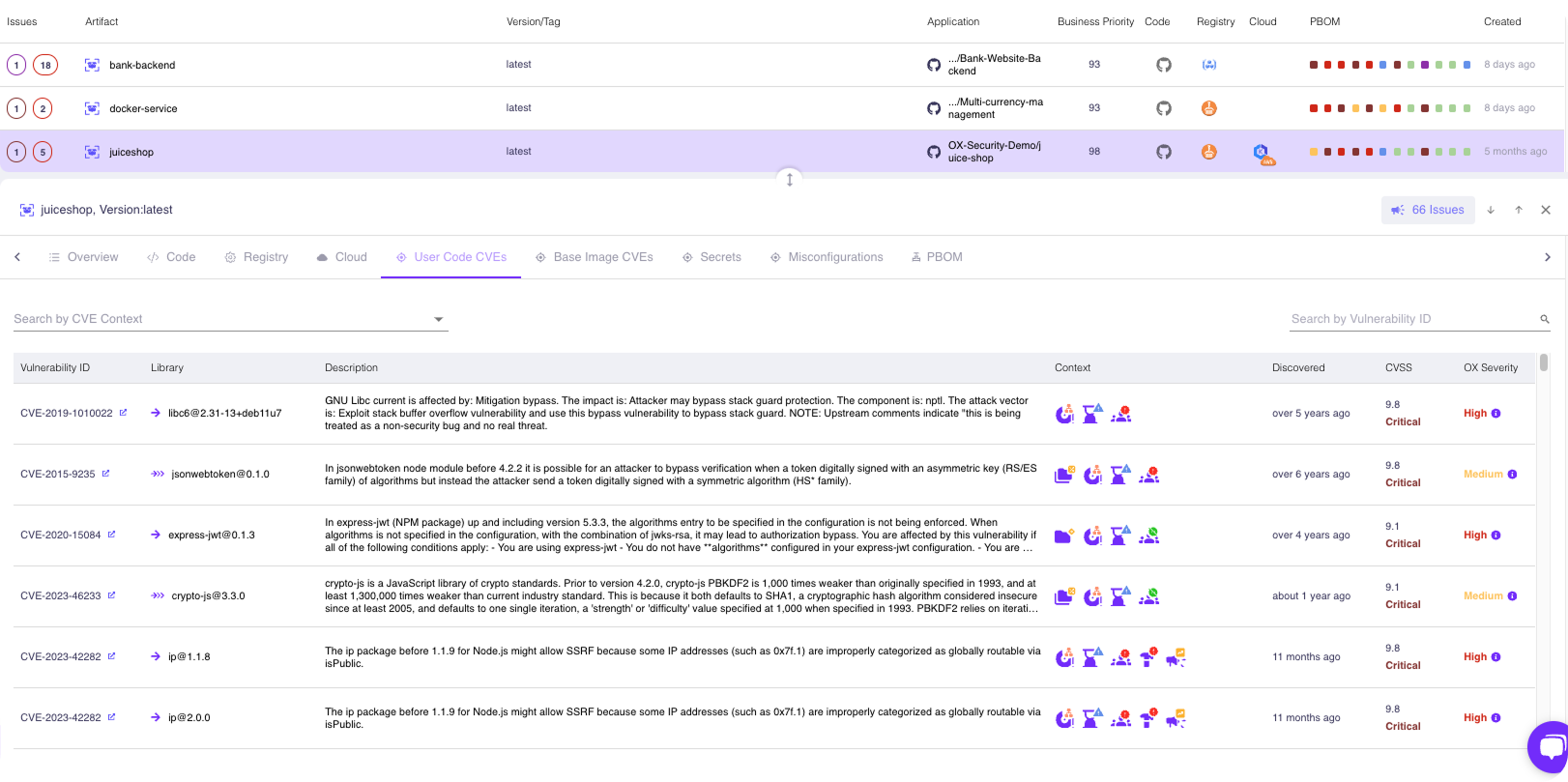The width and height of the screenshot is (1568, 782).
Task: Click GitHub code icon in juiceshop row
Action: 1164,152
